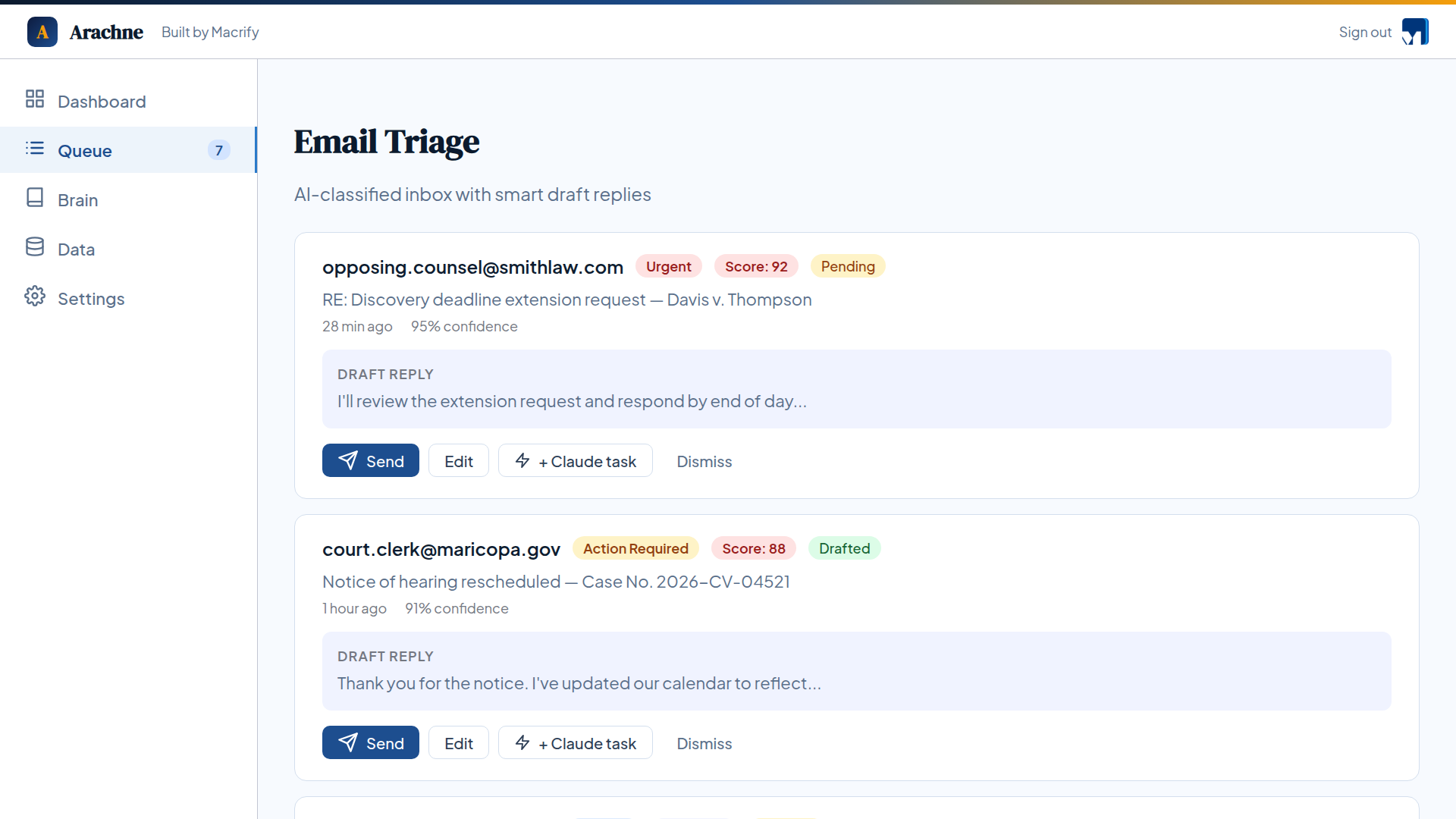The height and width of the screenshot is (819, 1456).
Task: Send the reply to court.clerk@maricopa.gov
Action: coord(371,742)
